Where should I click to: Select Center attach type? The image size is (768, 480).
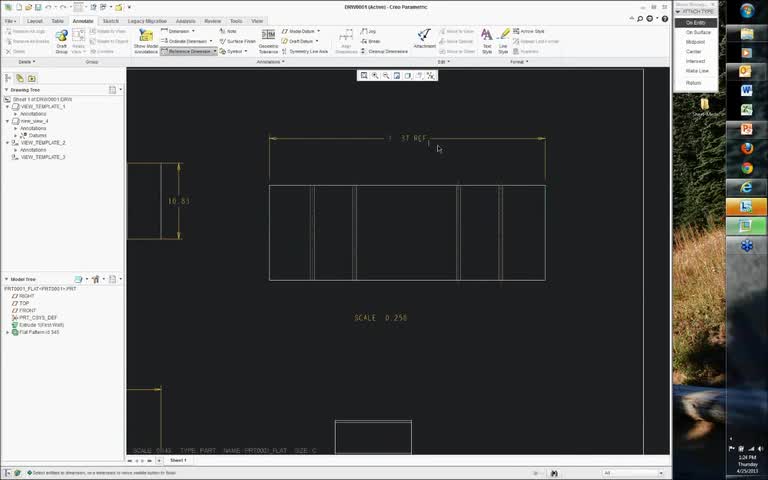click(x=696, y=51)
